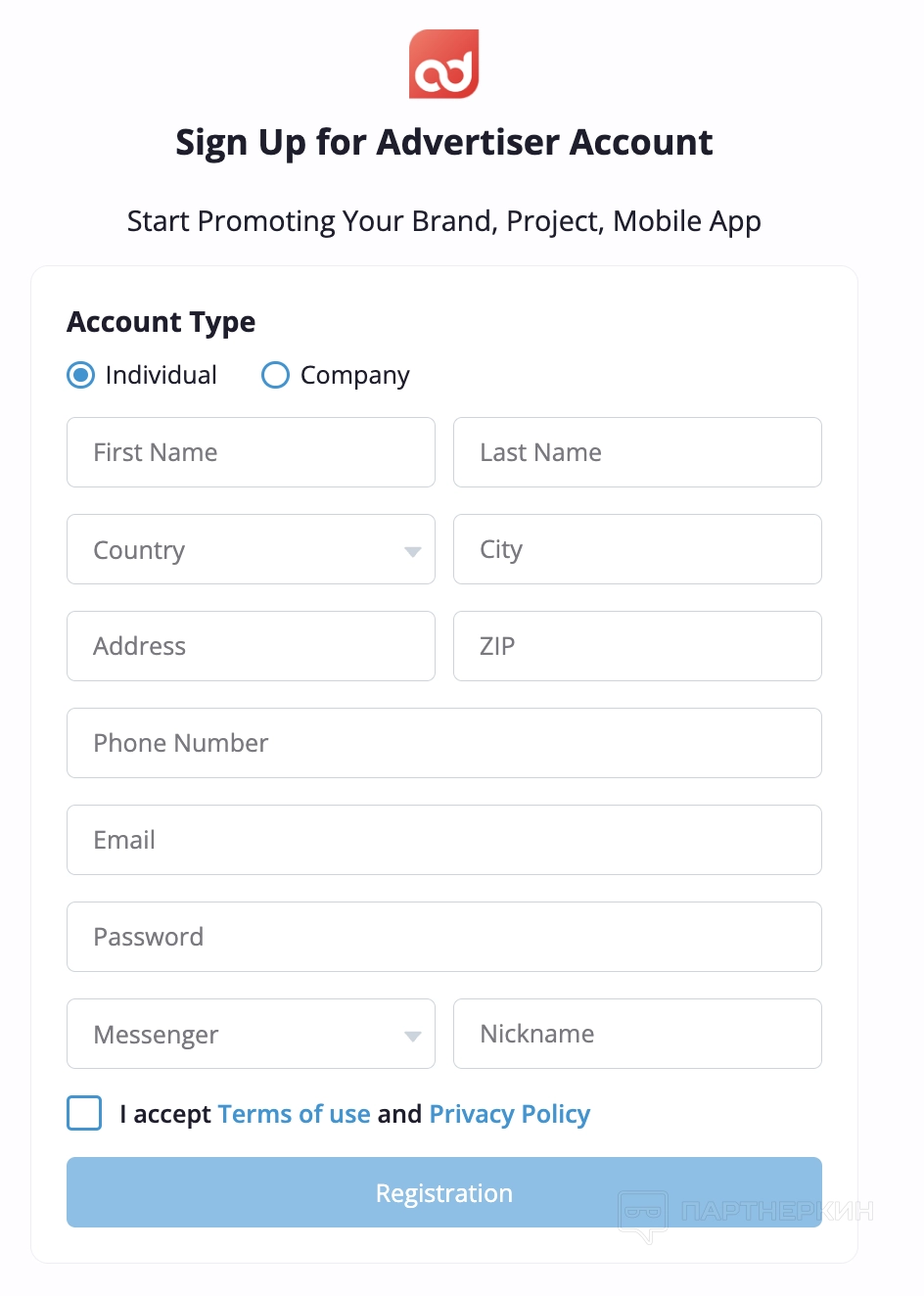Image resolution: width=924 pixels, height=1296 pixels.
Task: Select the Individual account type
Action: click(80, 375)
